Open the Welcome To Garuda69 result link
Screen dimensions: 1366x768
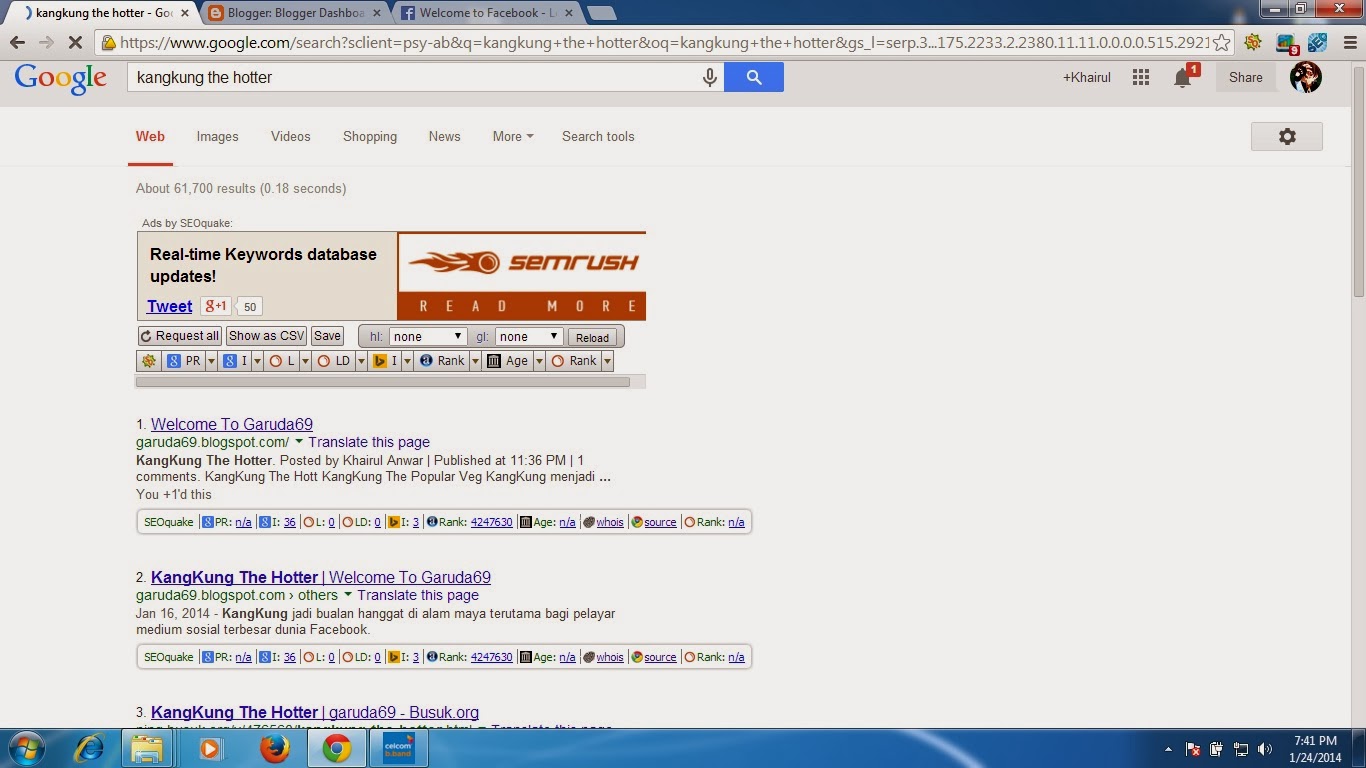pos(232,424)
